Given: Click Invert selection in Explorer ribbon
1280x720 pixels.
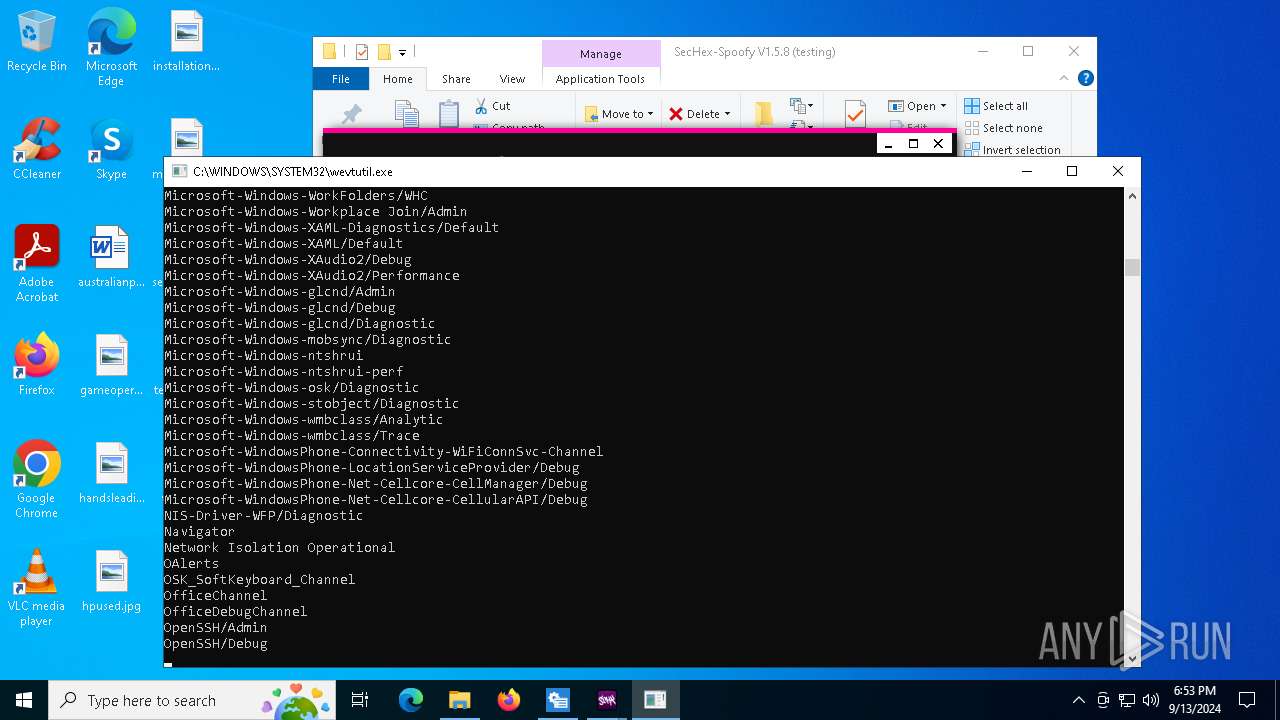Looking at the screenshot, I should point(1012,150).
